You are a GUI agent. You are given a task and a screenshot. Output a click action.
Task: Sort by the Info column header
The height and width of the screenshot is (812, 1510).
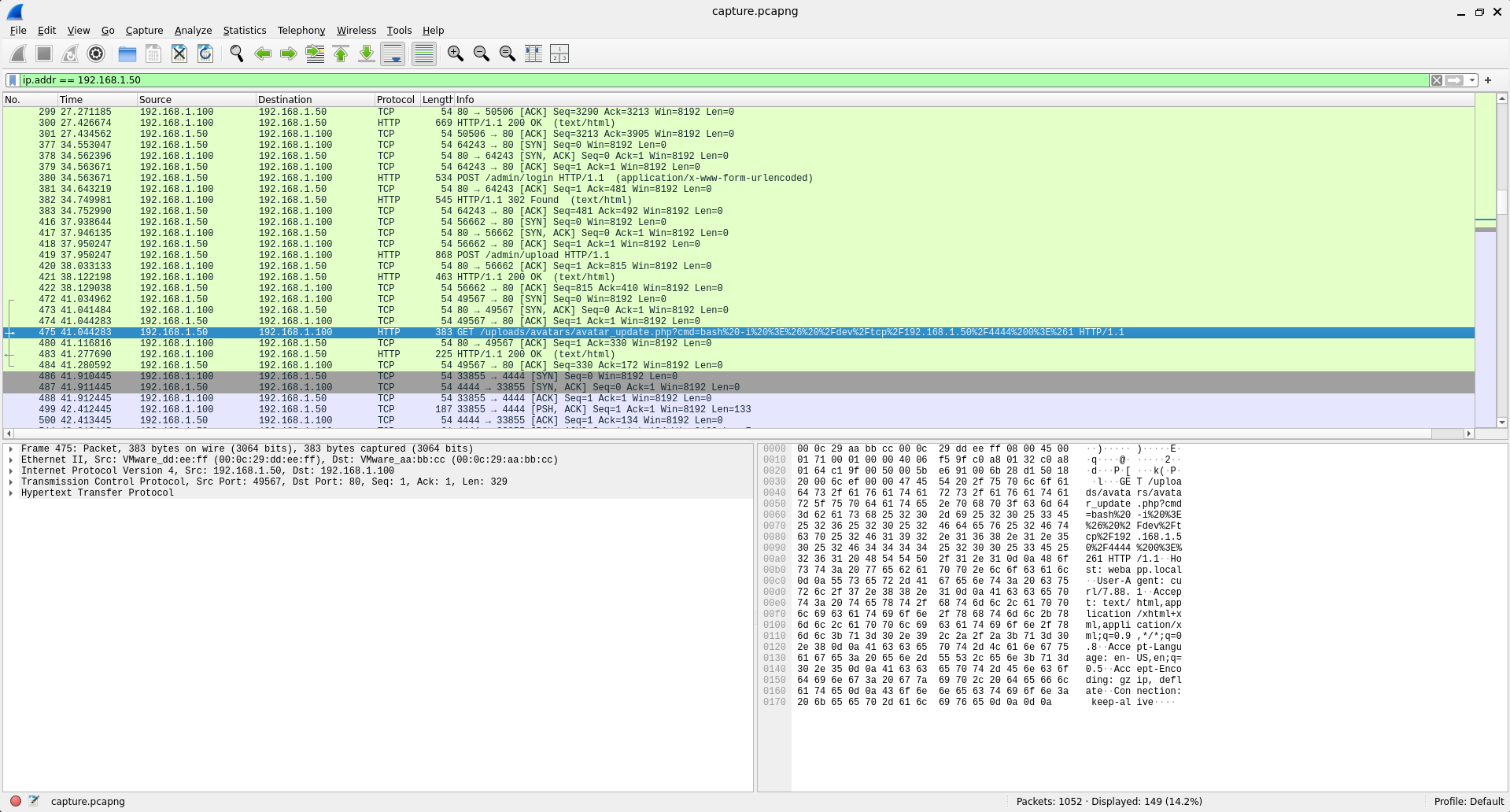[x=964, y=100]
